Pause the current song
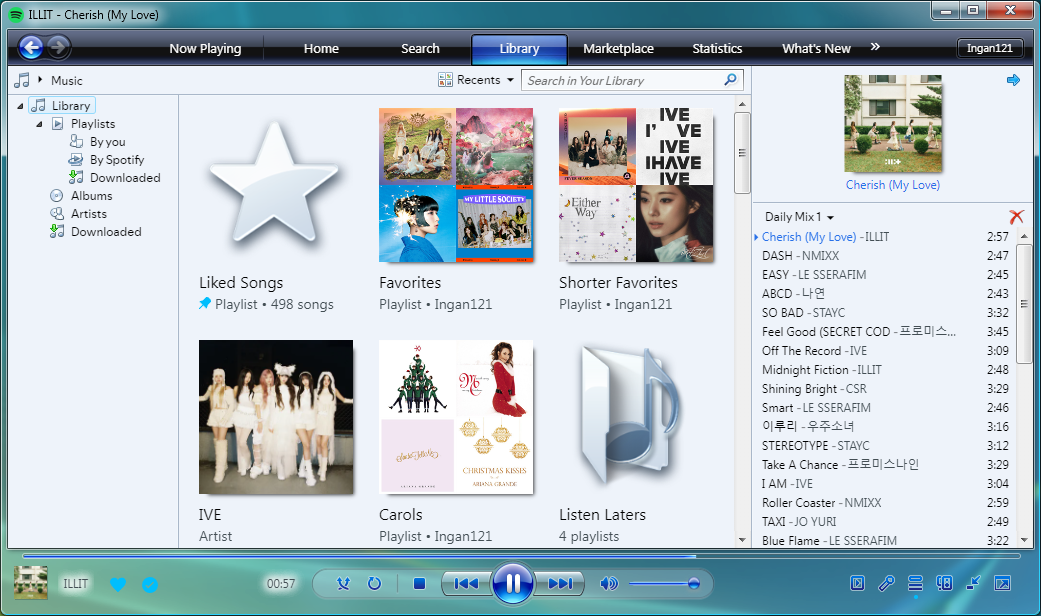 click(513, 583)
